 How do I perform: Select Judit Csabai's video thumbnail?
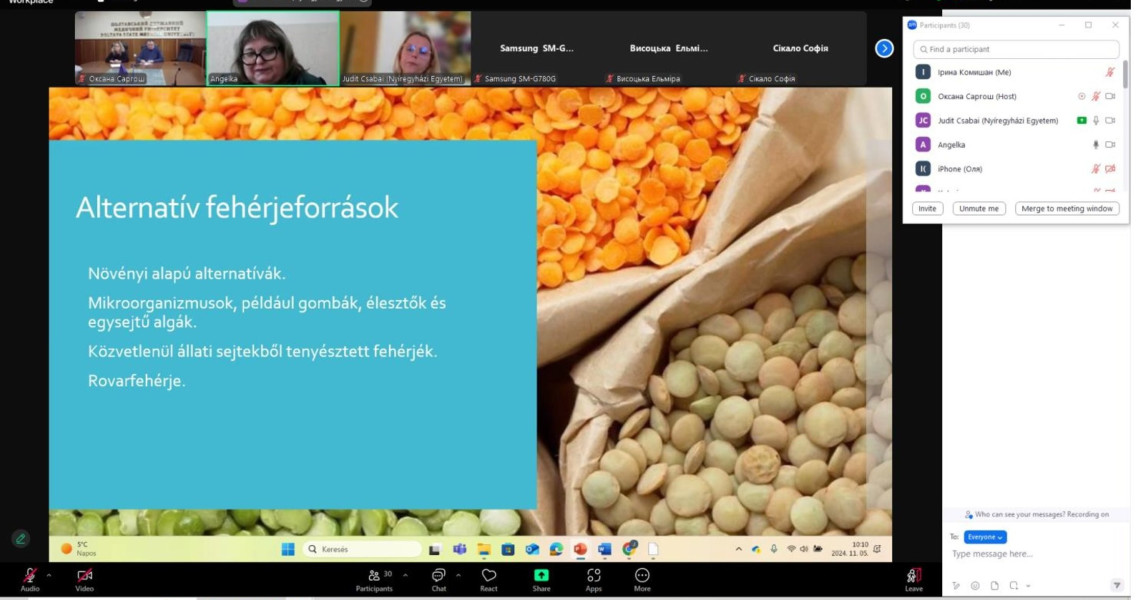pos(406,48)
